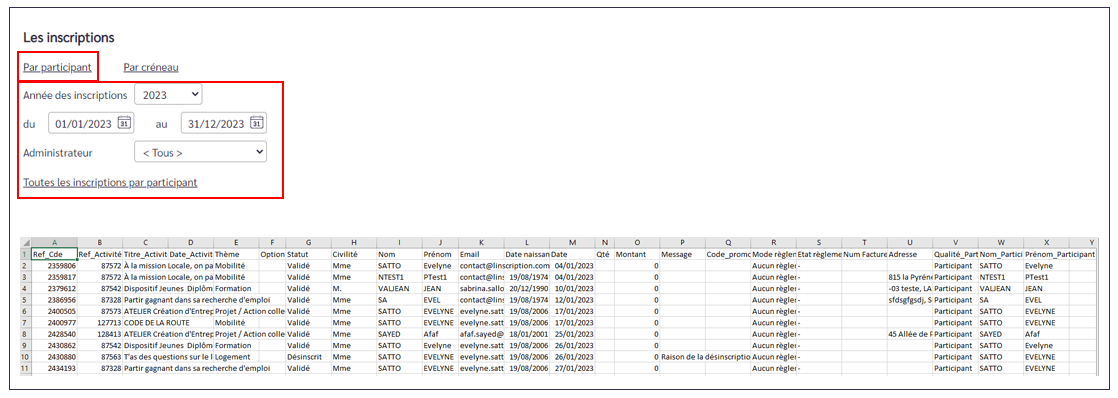Click the sabrina.sallo email cell
Screen dimensions: 1118x398
pos(481,289)
